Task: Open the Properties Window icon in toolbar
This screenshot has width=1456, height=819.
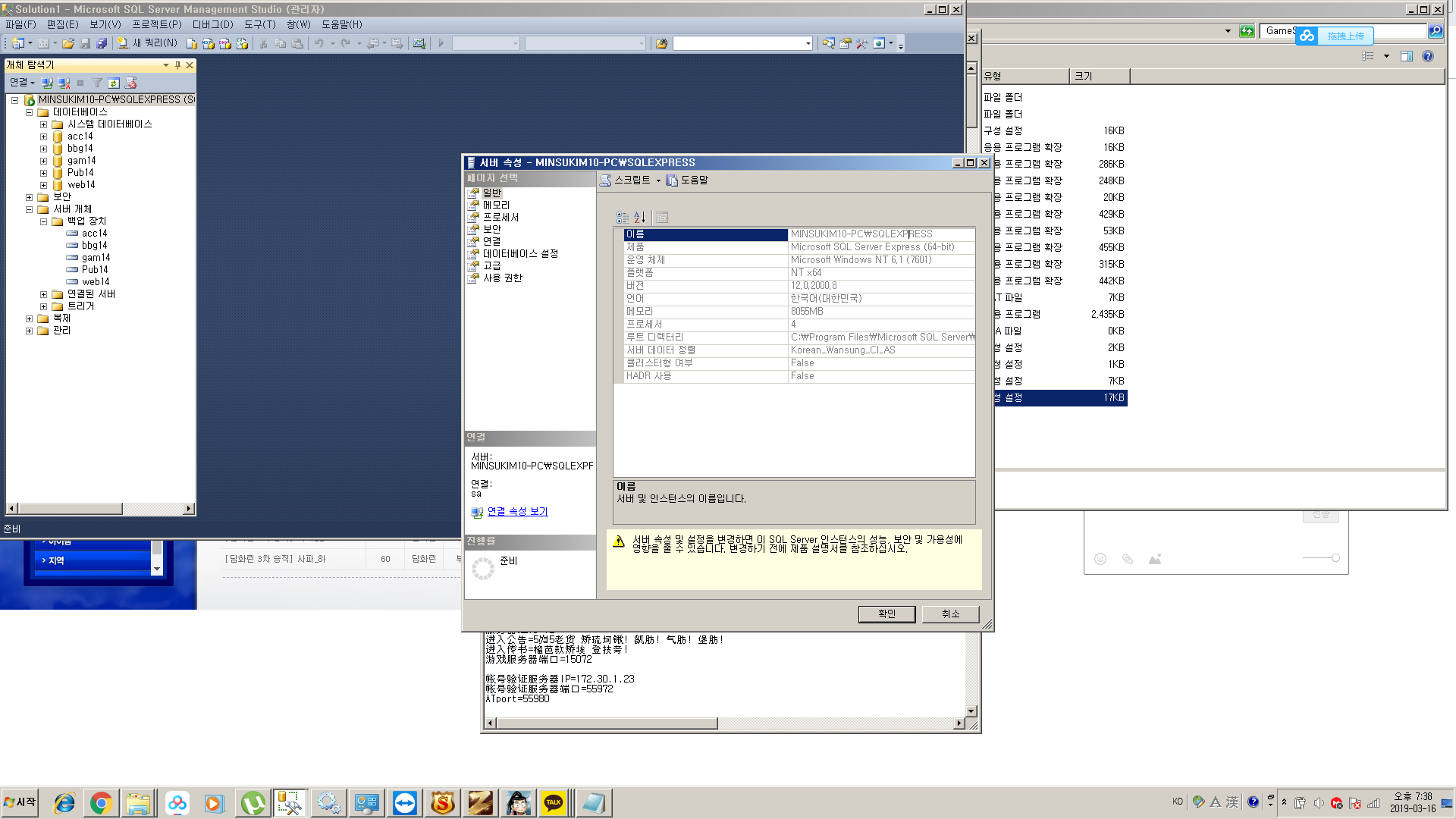Action: click(x=845, y=43)
